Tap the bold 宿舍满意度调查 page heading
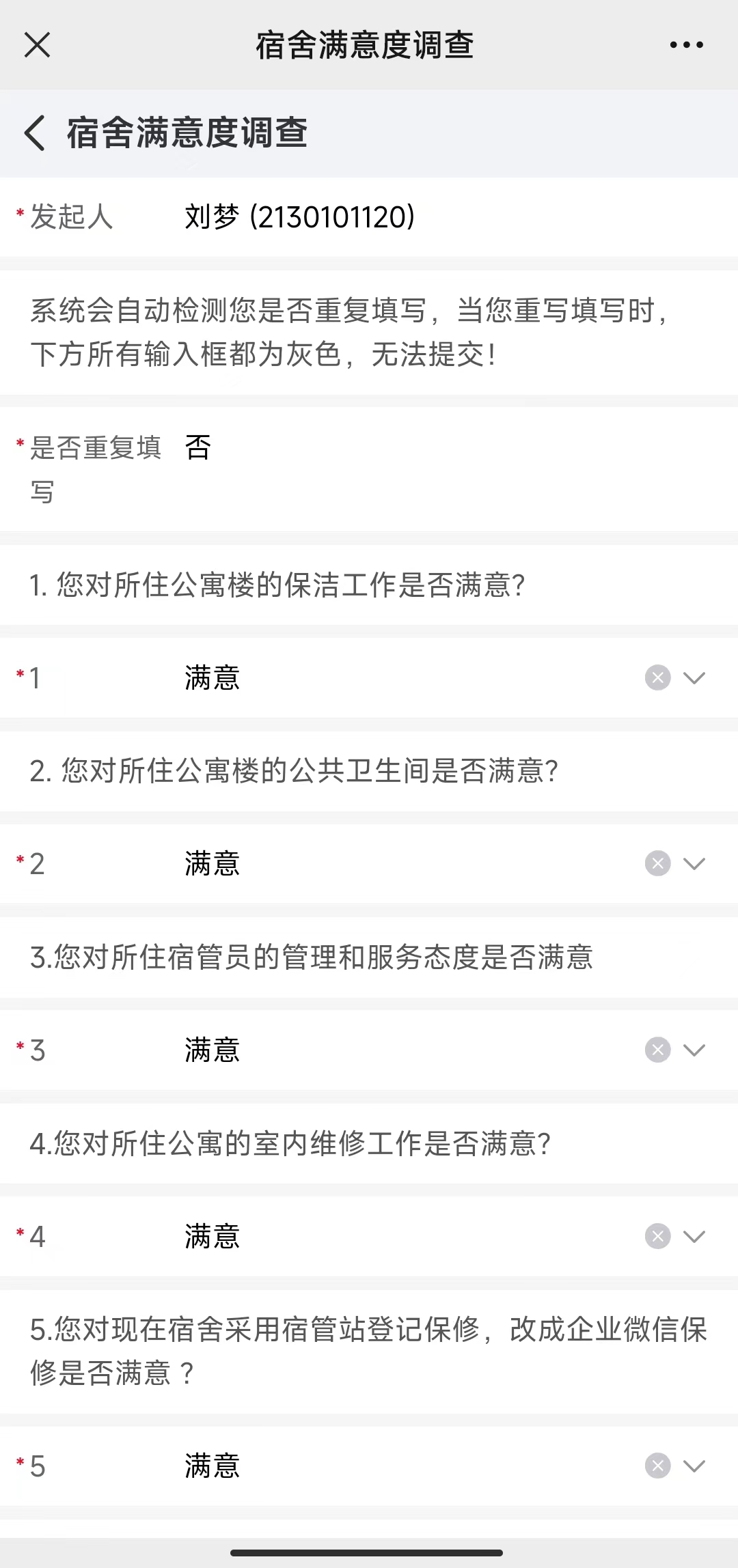The width and height of the screenshot is (738, 1568). (187, 132)
